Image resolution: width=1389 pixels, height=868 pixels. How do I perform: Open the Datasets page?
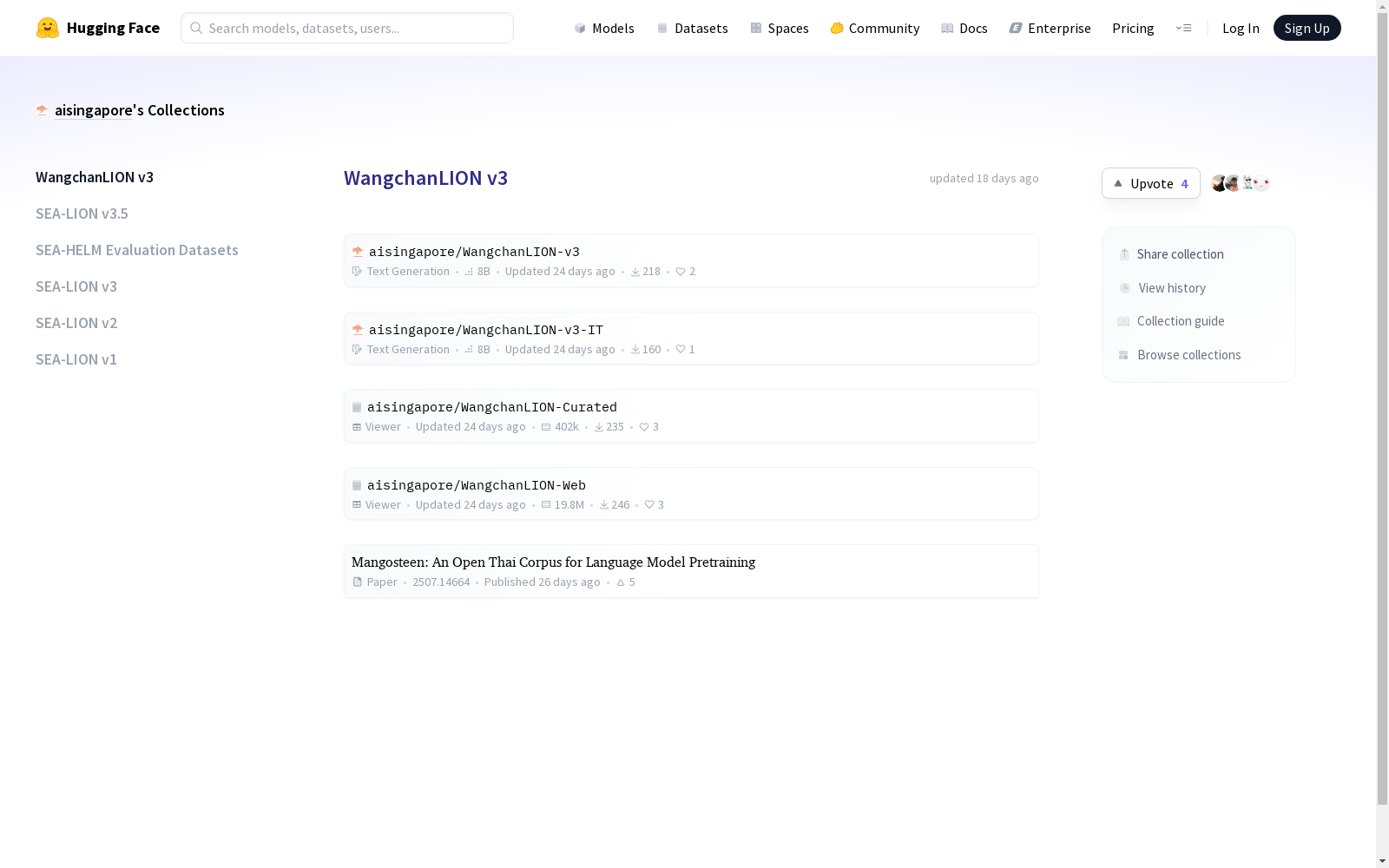693,28
